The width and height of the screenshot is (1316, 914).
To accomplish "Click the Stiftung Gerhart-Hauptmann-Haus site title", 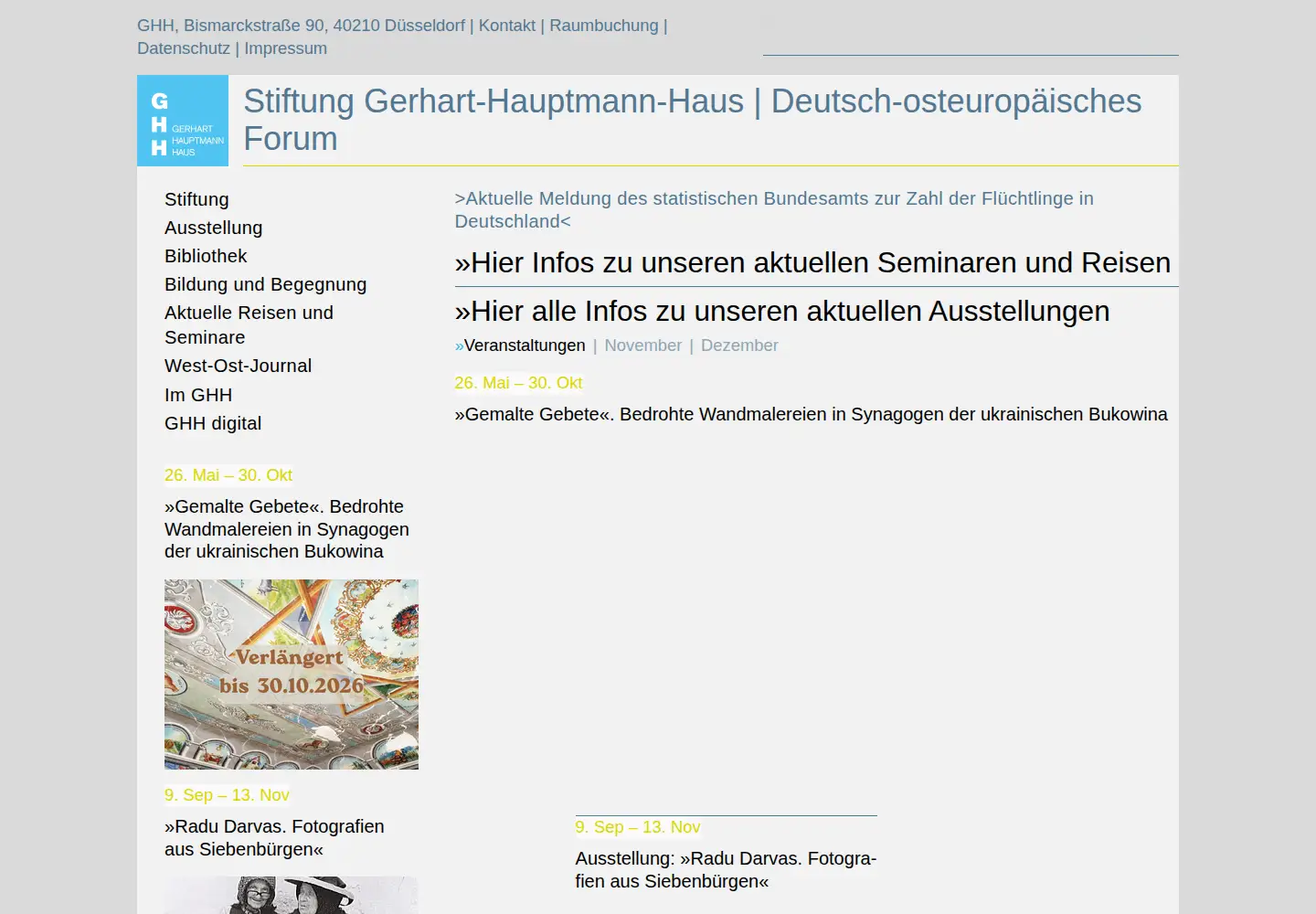I will [x=692, y=120].
